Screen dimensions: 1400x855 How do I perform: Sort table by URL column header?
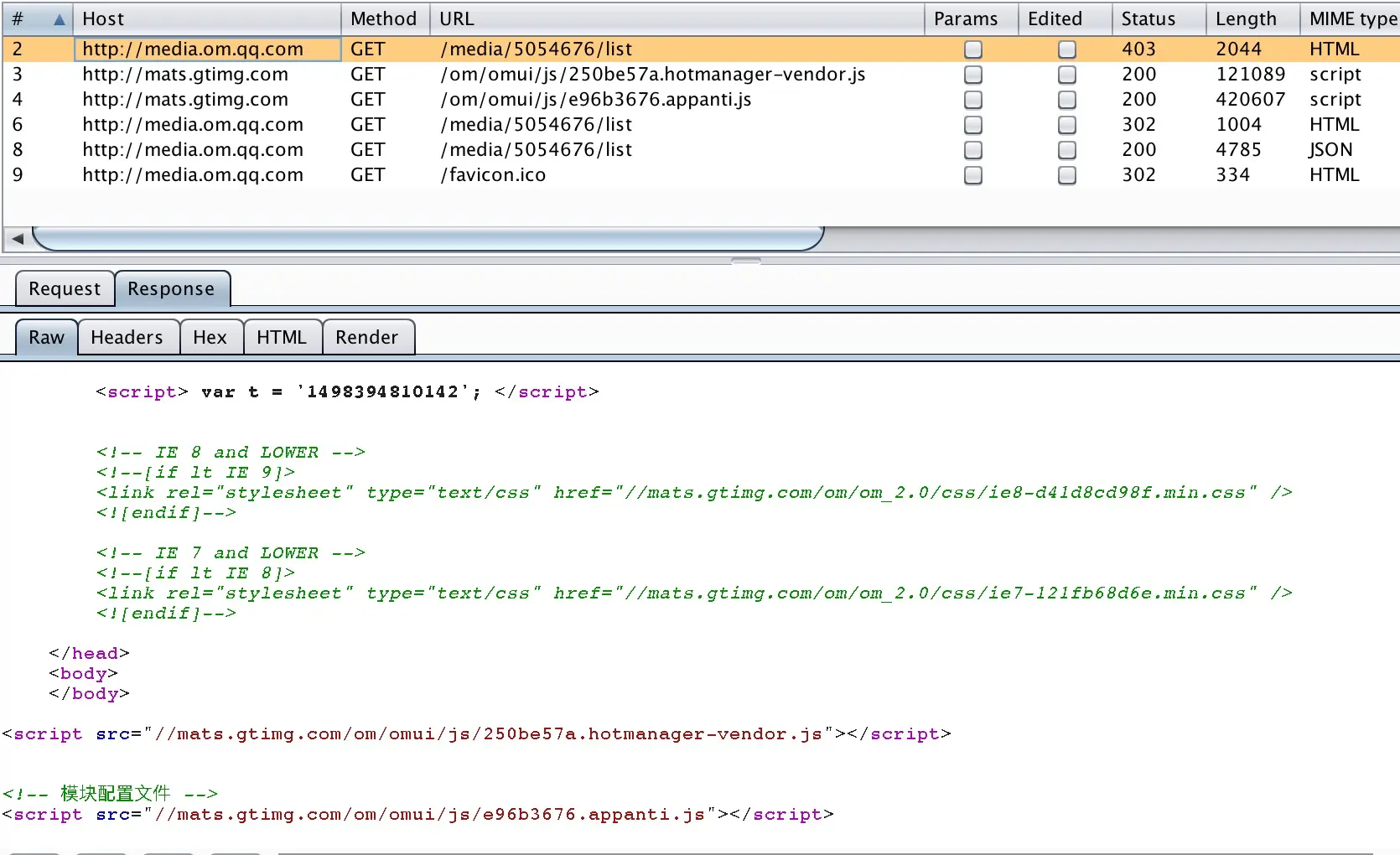point(677,18)
